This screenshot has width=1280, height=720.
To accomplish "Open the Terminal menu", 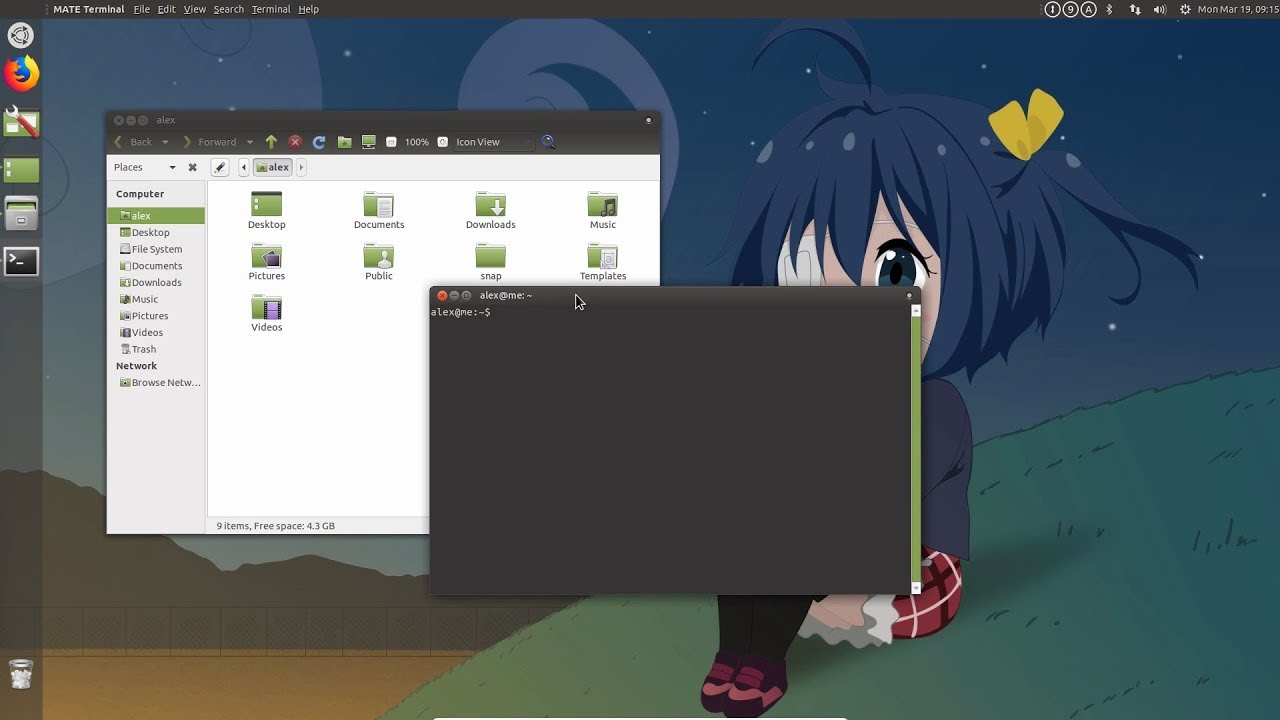I will click(x=271, y=9).
